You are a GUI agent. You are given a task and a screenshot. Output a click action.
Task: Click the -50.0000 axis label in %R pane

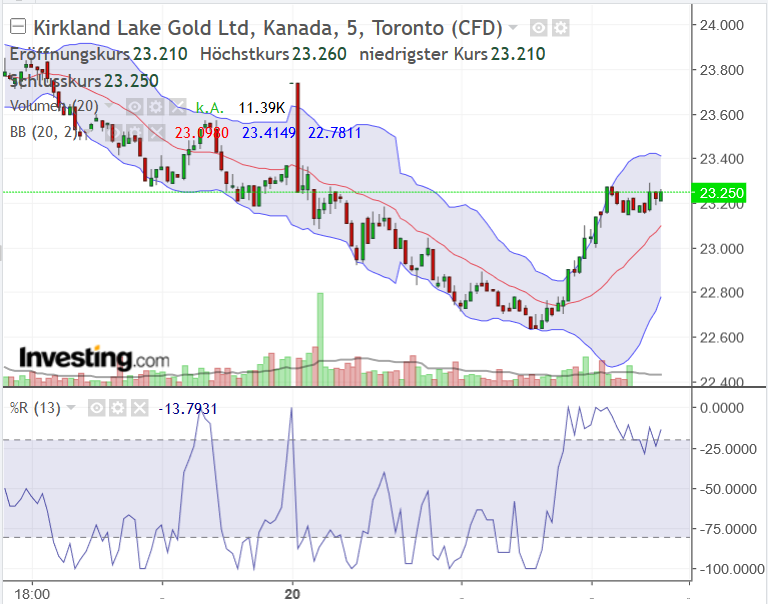pos(728,489)
